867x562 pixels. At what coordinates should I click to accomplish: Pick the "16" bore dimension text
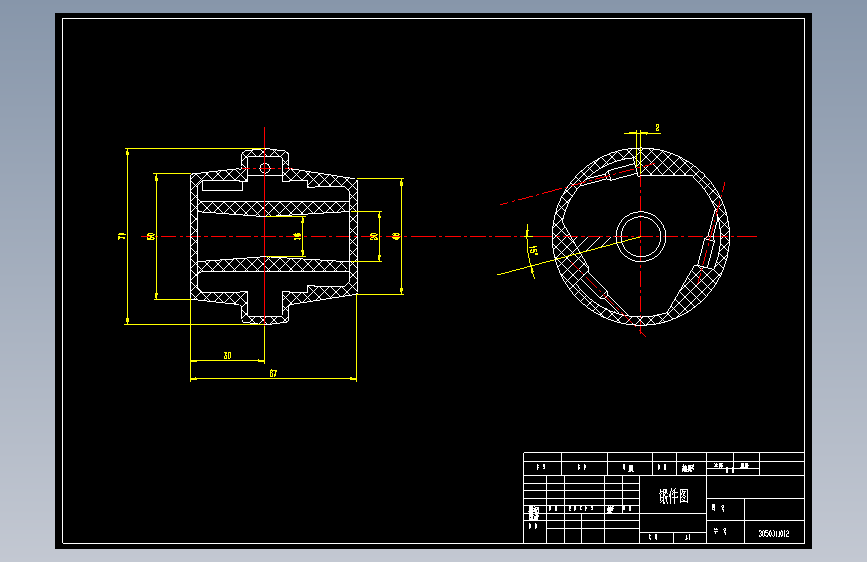pyautogui.click(x=297, y=236)
